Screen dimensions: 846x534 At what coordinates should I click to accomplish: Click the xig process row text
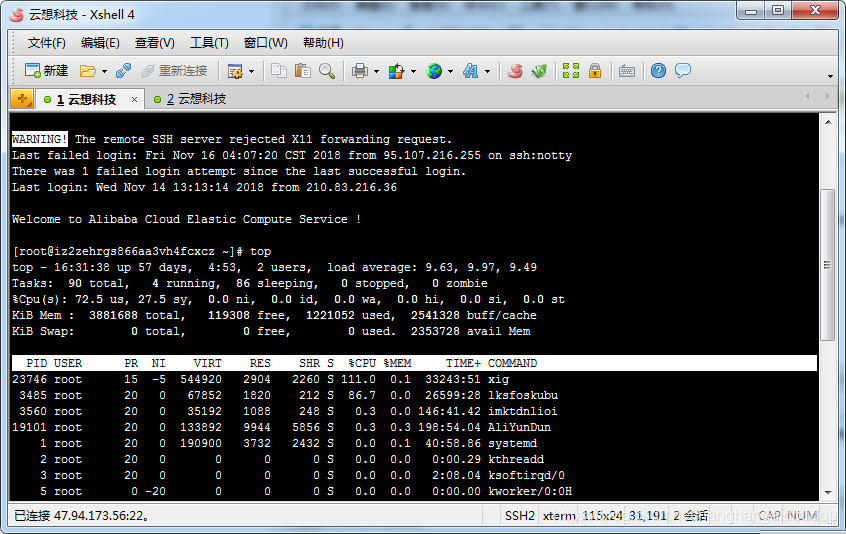[261, 379]
